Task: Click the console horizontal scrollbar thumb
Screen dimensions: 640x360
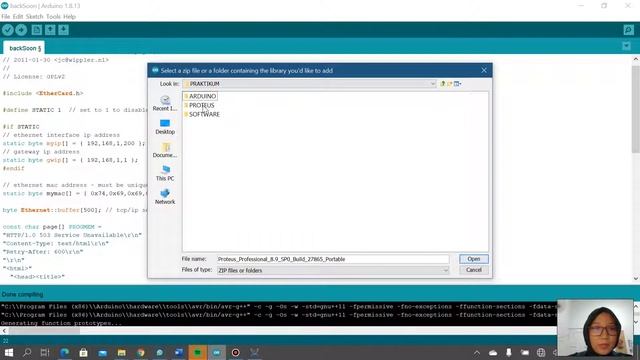Action: [x=44, y=331]
